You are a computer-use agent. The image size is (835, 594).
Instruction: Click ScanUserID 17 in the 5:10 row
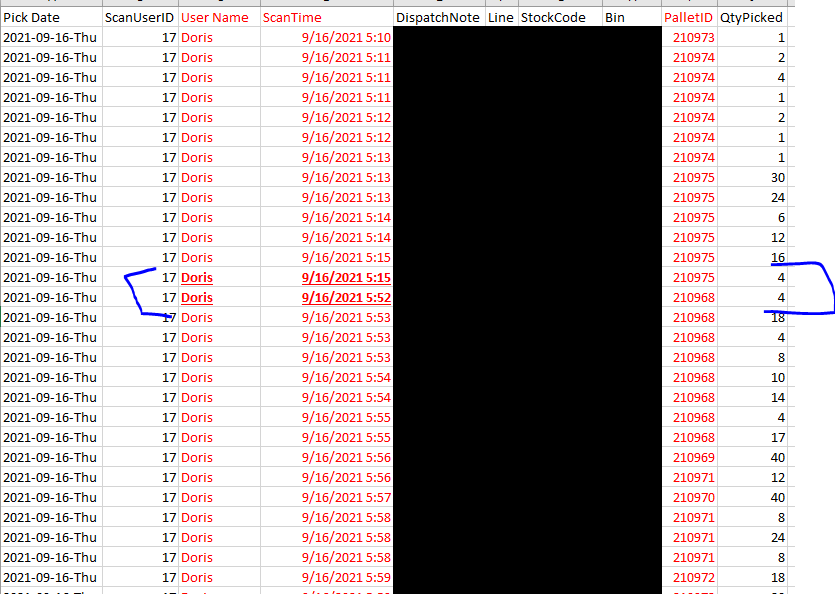coord(140,38)
